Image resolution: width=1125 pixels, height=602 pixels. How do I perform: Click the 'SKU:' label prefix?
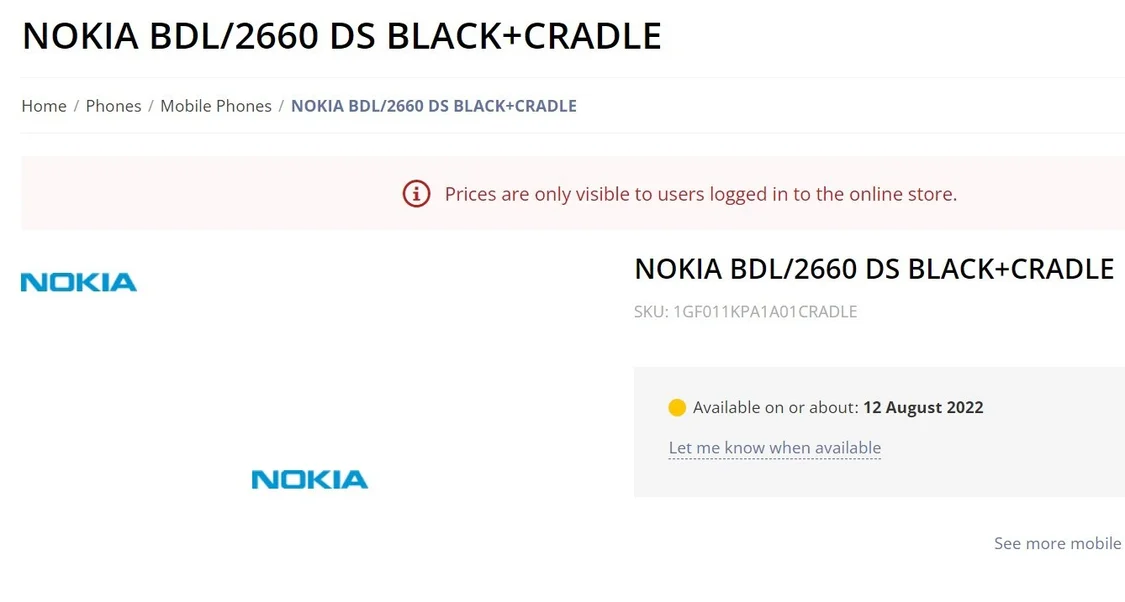point(651,312)
